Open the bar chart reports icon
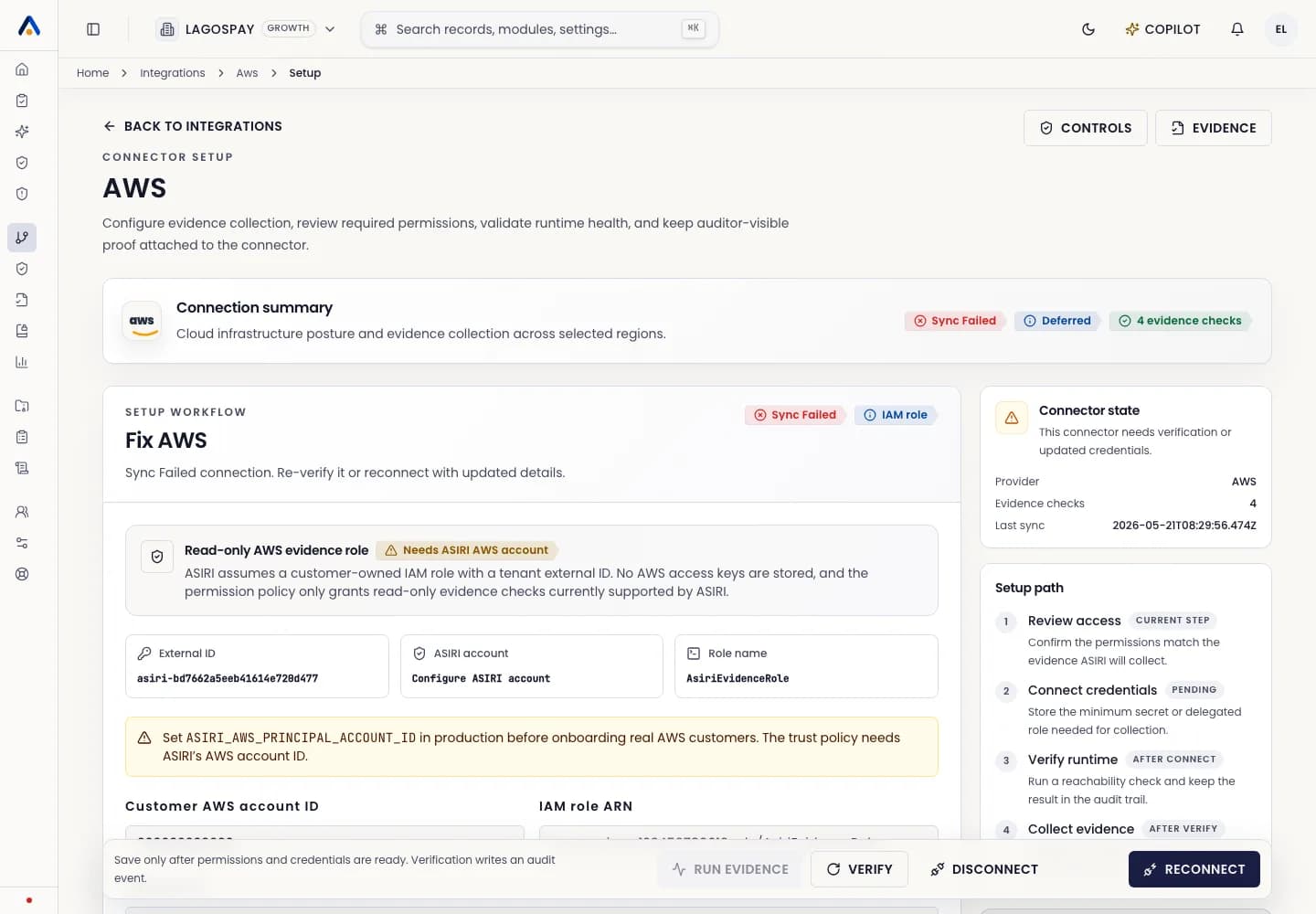The height and width of the screenshot is (914, 1316). (22, 362)
